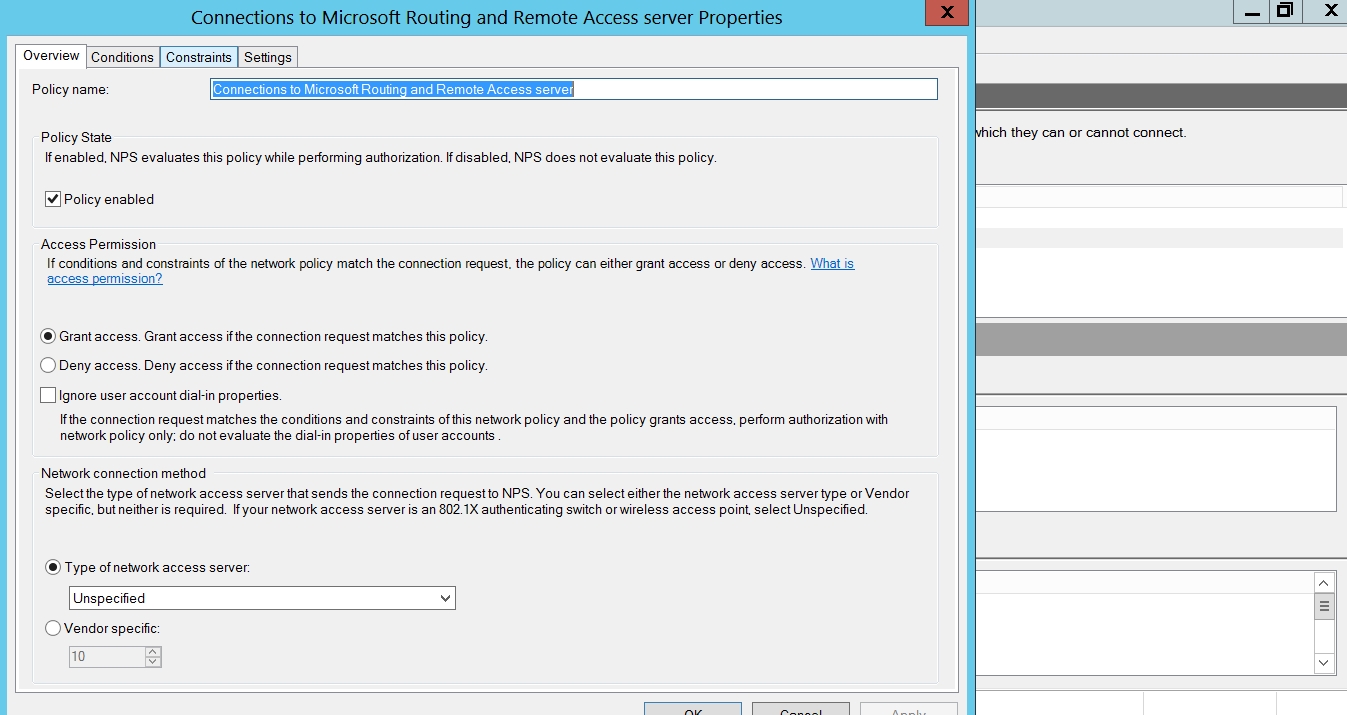Click the Access Permission group label
This screenshot has width=1347, height=715.
point(98,245)
